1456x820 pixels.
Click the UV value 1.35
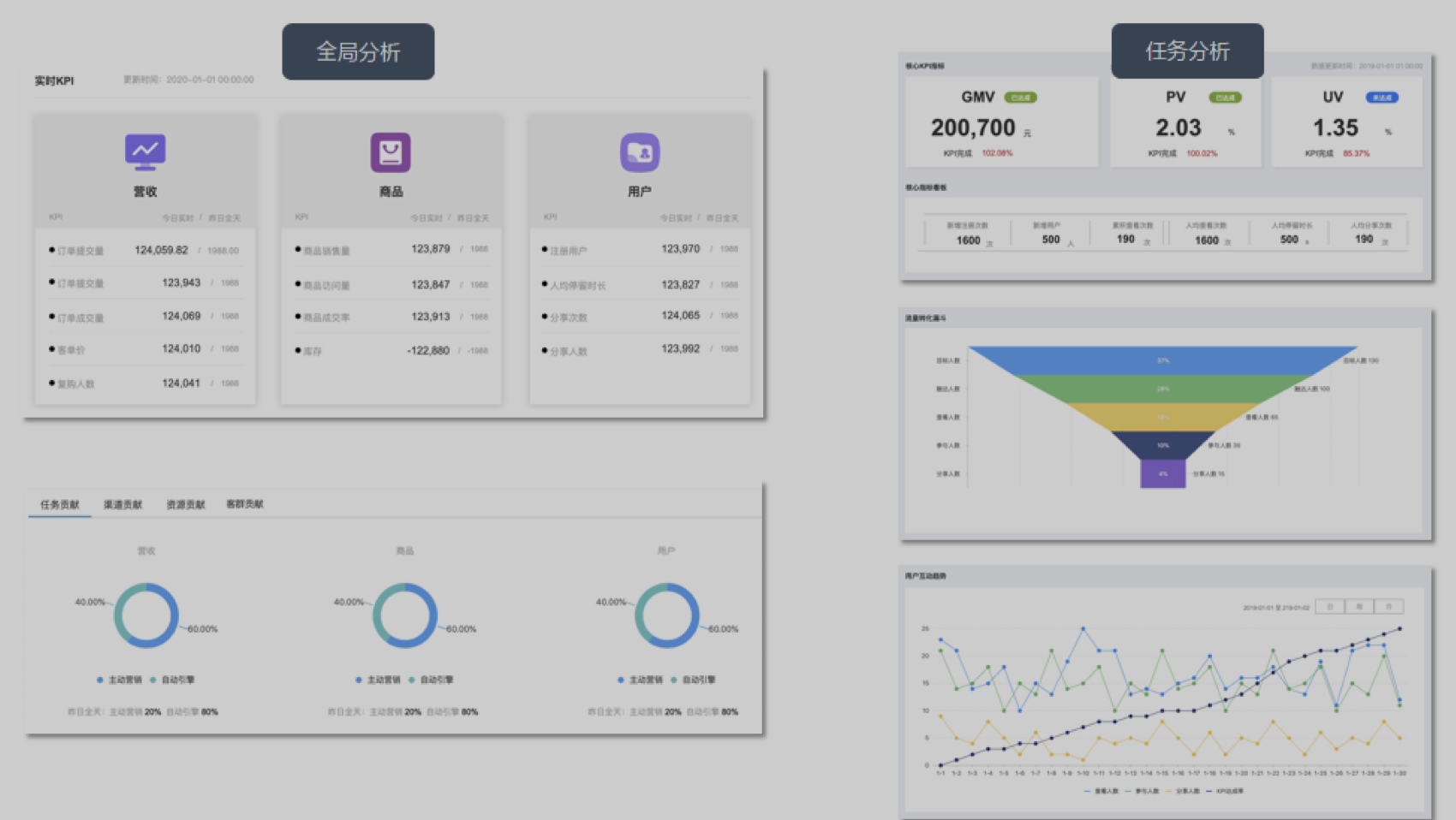tap(1335, 128)
